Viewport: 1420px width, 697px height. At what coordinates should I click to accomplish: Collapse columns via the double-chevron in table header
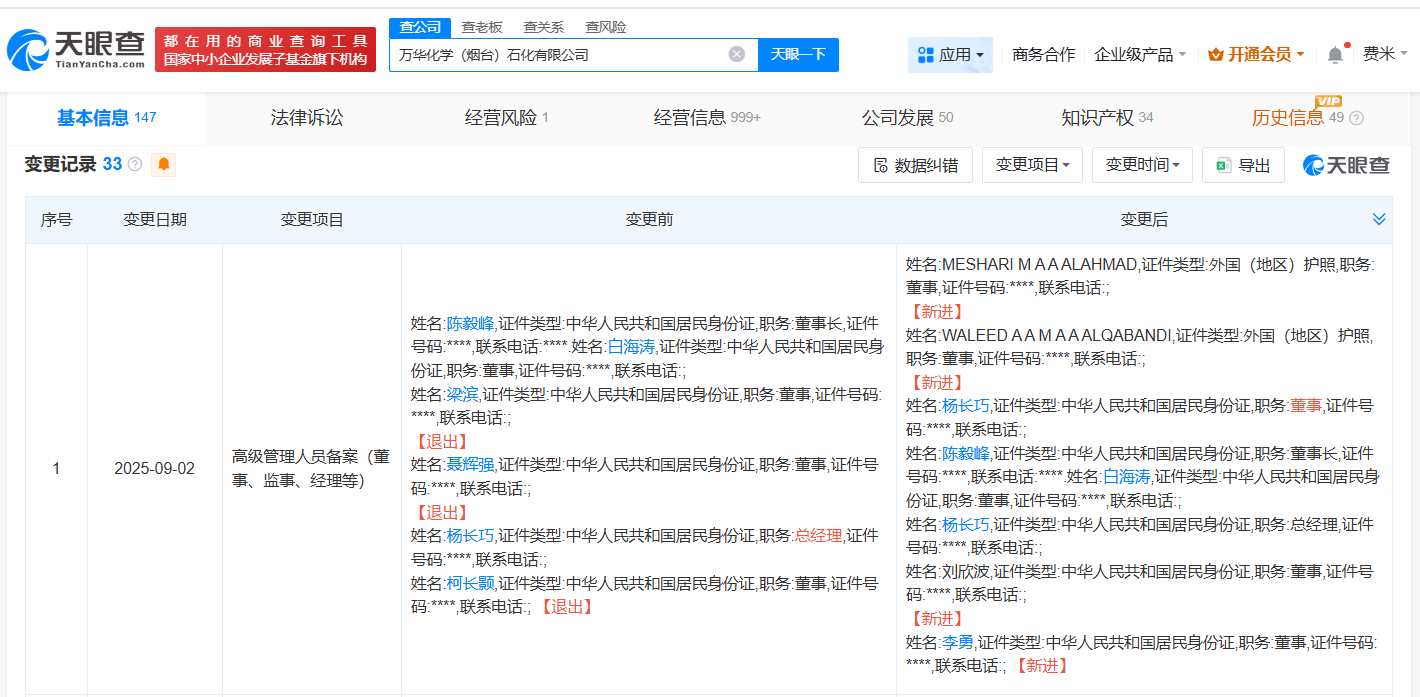pos(1379,219)
